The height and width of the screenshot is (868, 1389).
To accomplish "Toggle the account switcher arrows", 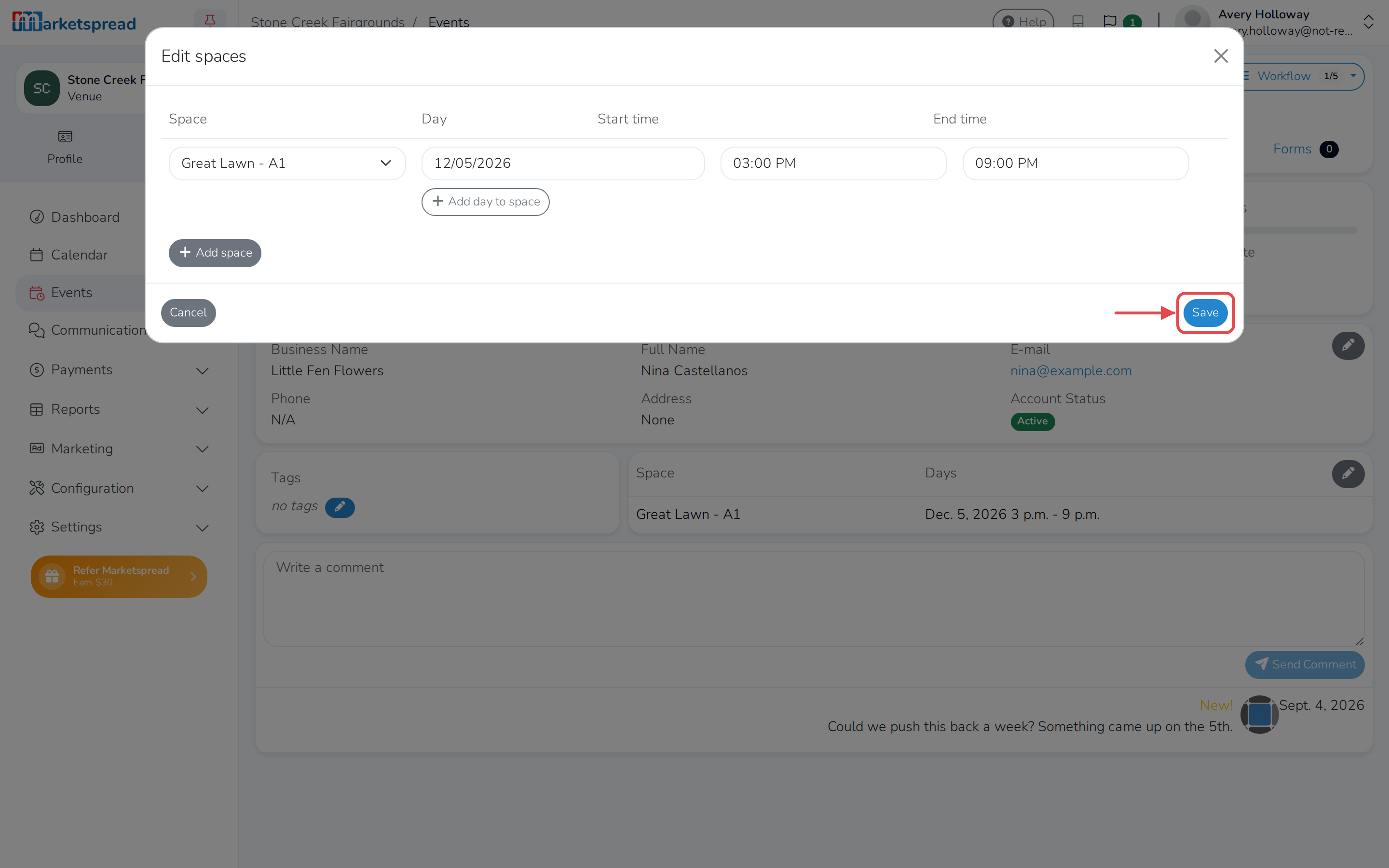I will 1368,22.
